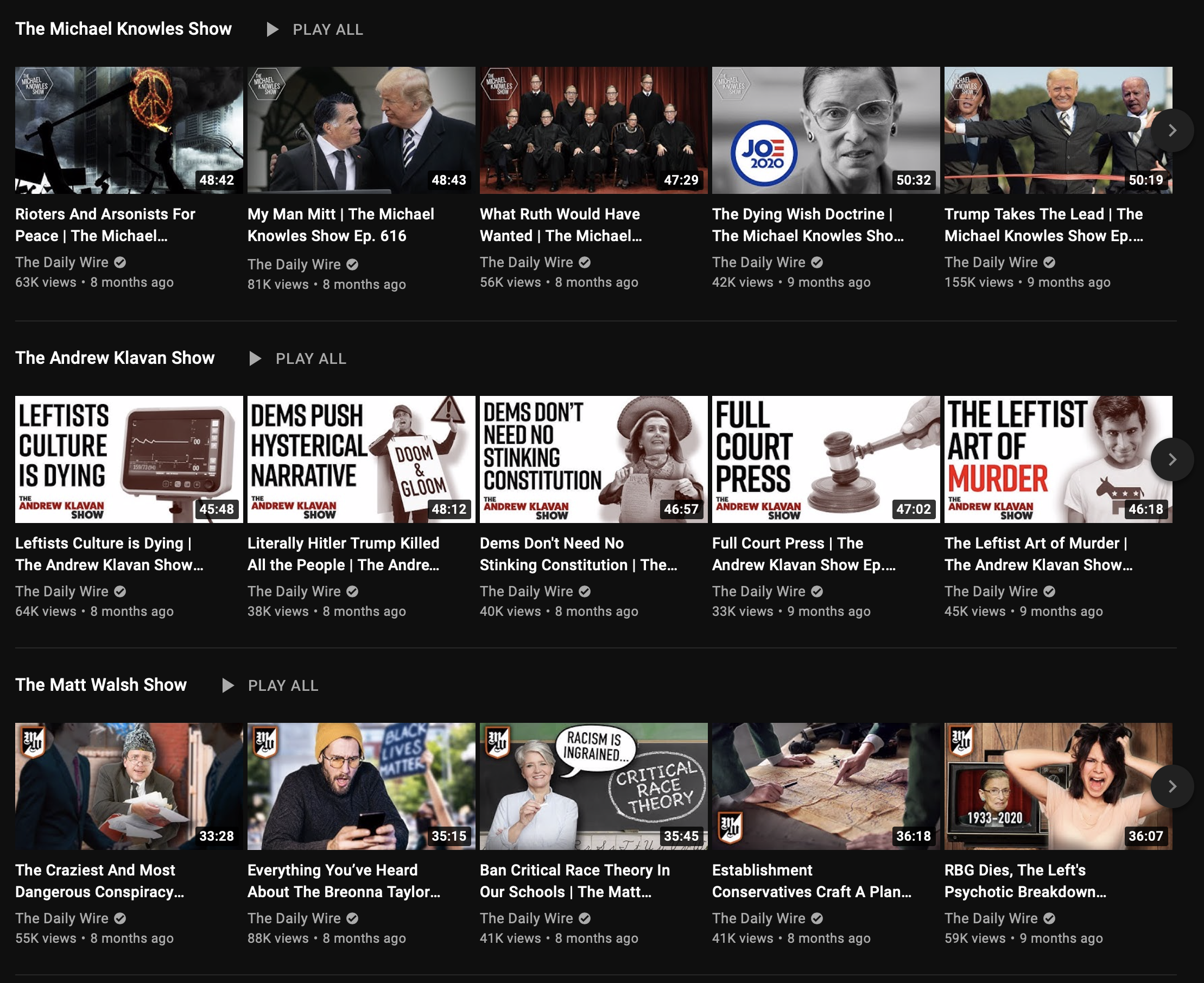Click The Daily Wire channel under What Ruth Would Have Wanted

526,262
